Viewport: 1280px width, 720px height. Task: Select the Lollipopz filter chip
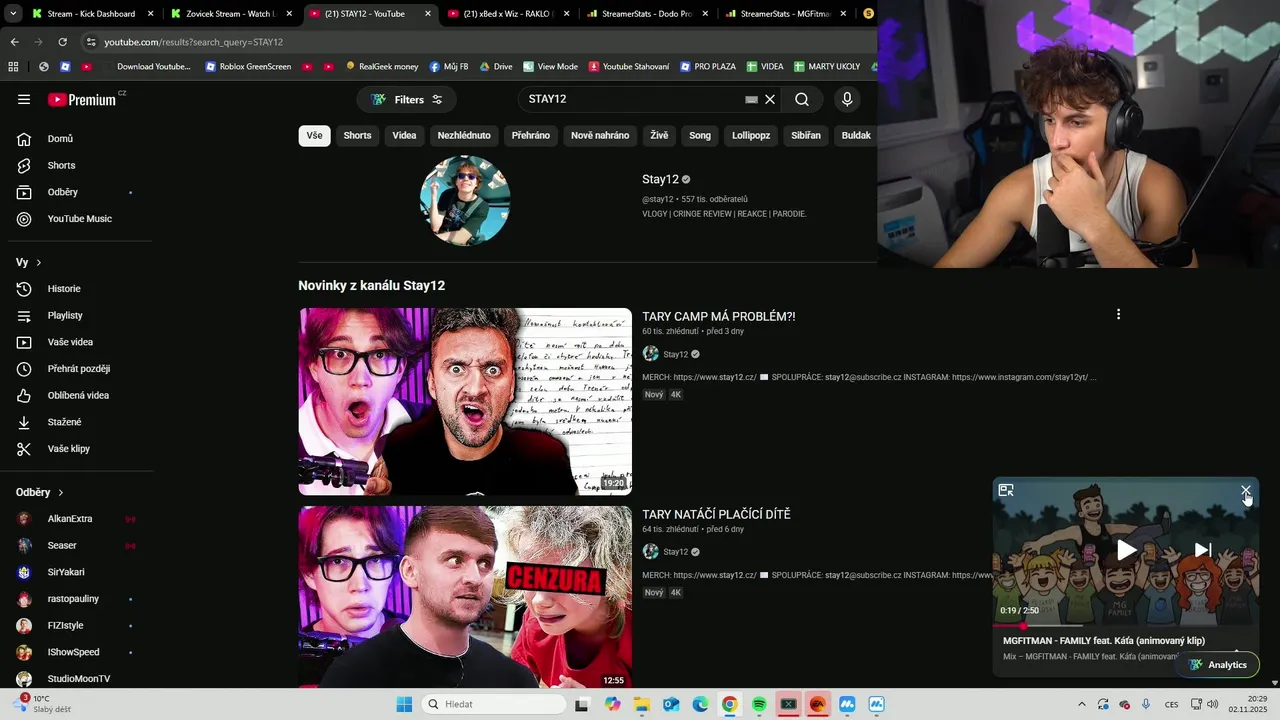click(751, 136)
